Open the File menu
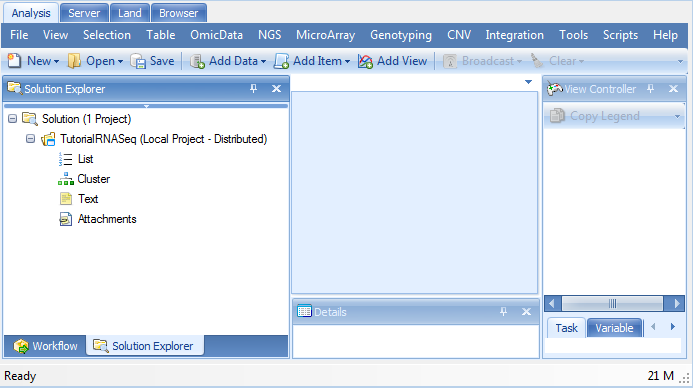The image size is (693, 388). pyautogui.click(x=19, y=35)
